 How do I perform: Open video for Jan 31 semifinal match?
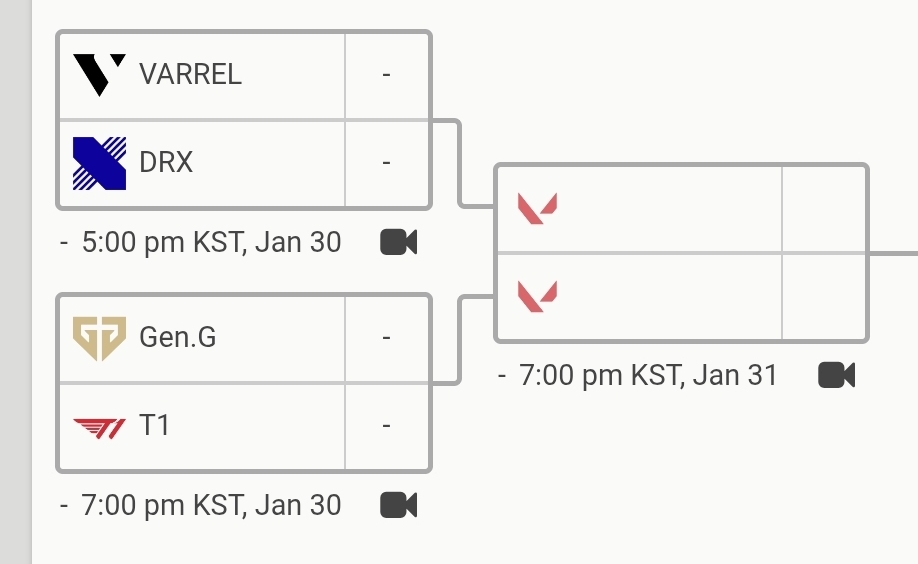[836, 375]
